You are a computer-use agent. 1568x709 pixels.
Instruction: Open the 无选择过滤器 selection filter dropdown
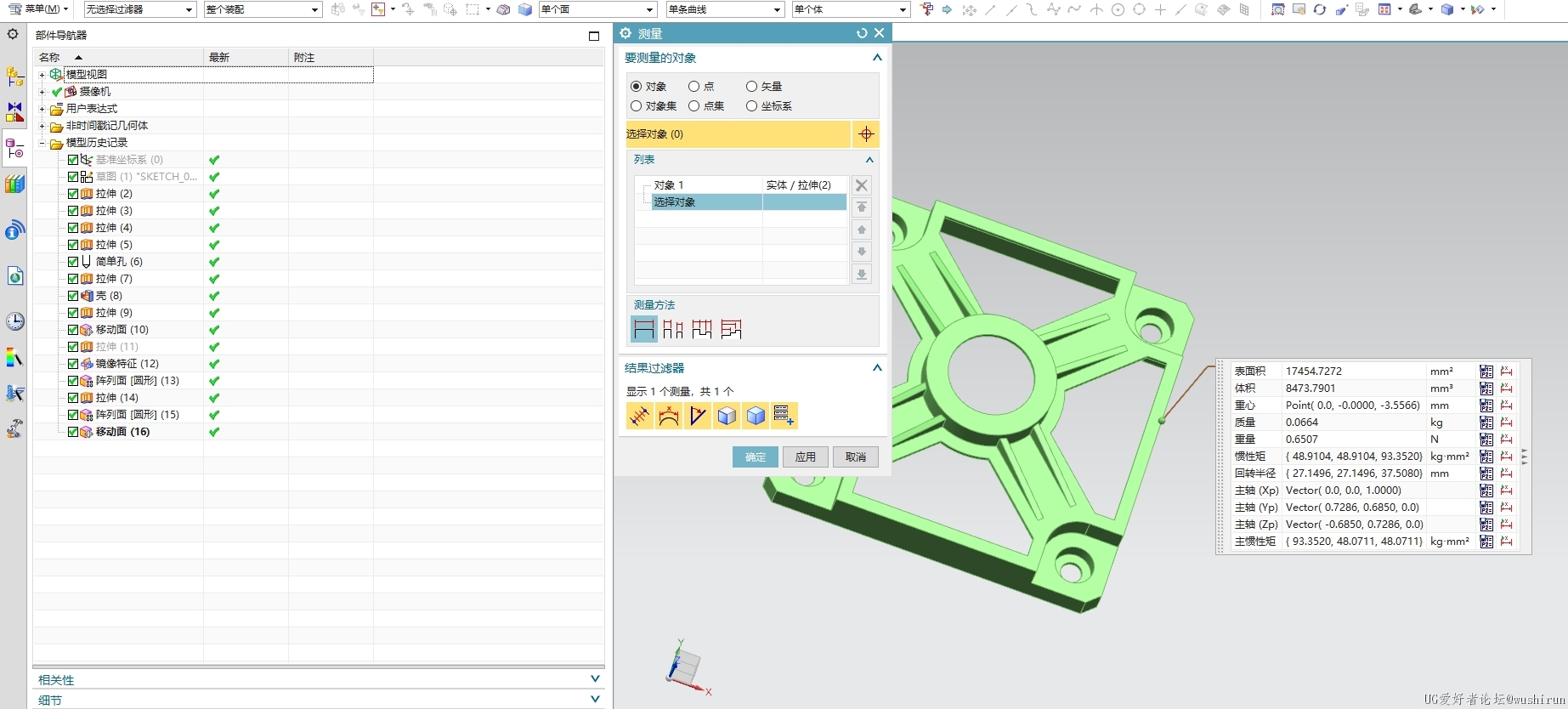point(140,9)
